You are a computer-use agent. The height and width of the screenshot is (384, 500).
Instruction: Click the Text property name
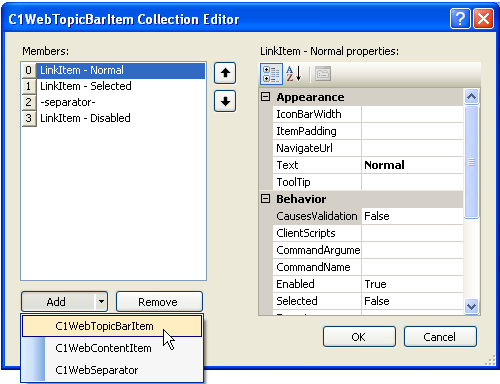click(317, 165)
